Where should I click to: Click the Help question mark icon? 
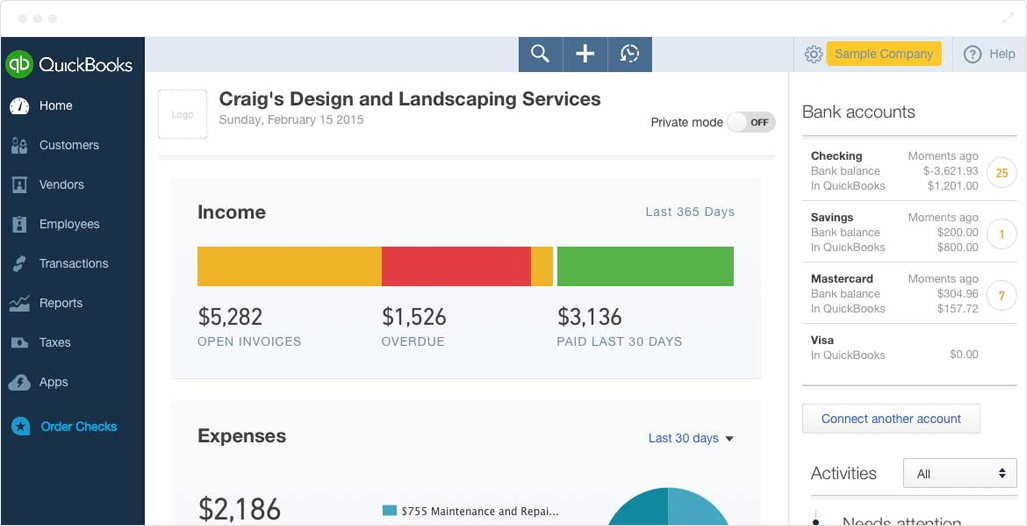[x=973, y=54]
